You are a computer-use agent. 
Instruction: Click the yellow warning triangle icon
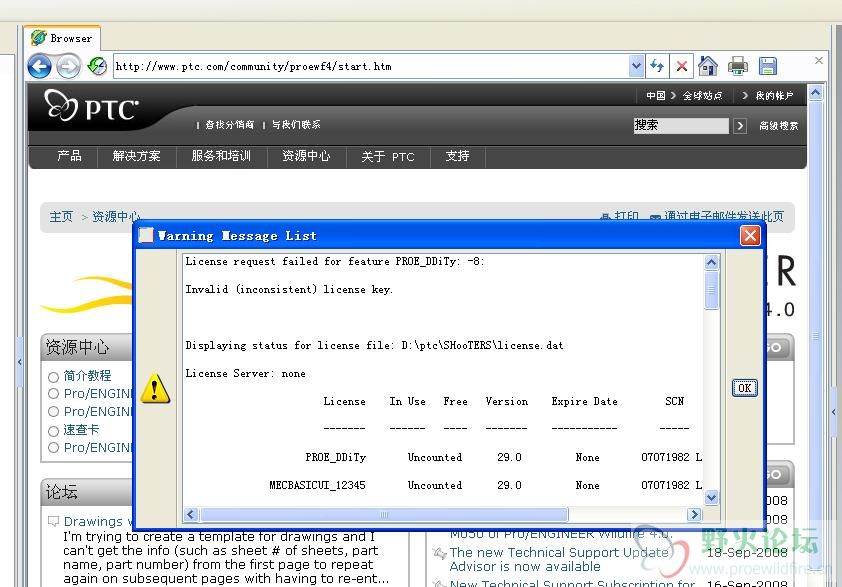pos(155,388)
